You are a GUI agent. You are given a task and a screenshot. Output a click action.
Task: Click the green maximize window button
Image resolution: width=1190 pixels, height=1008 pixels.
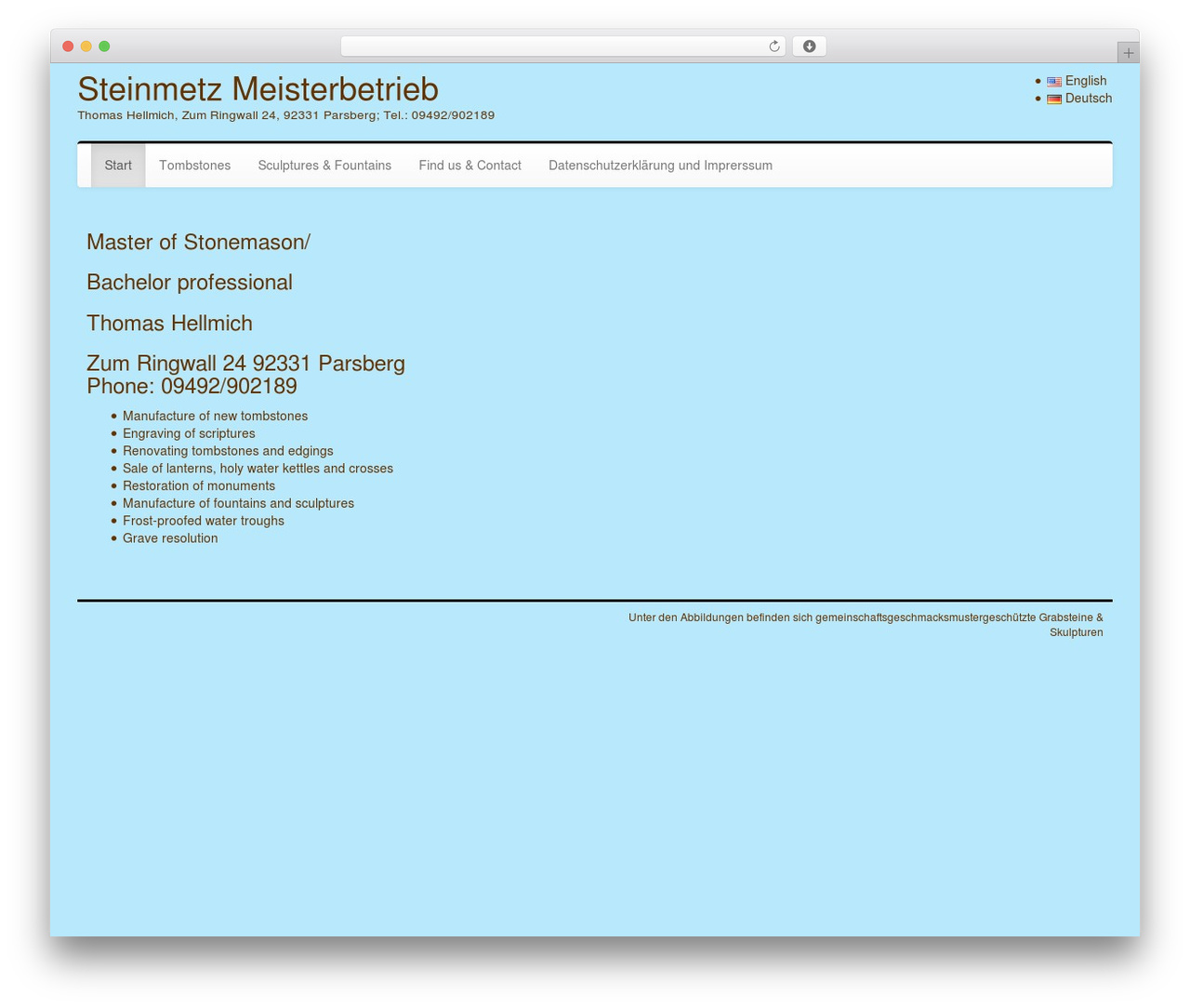click(x=104, y=46)
